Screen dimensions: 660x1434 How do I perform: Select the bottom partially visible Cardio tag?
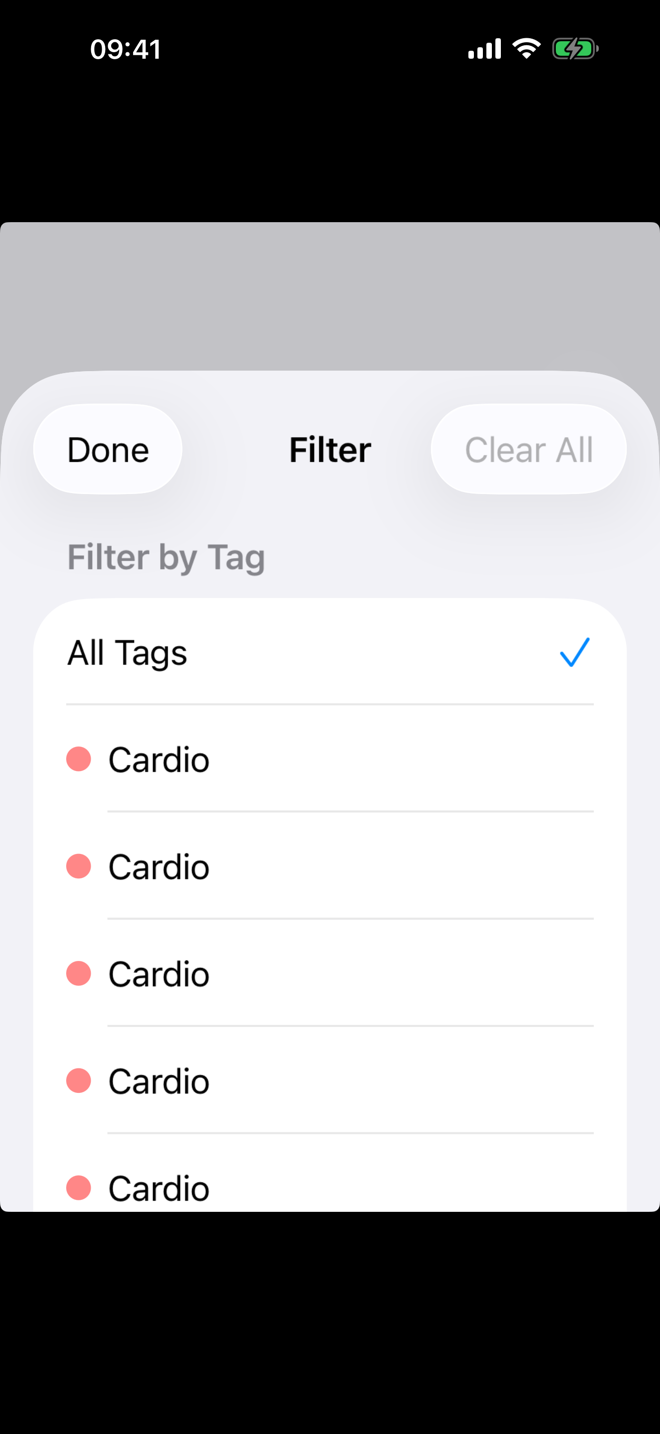pyautogui.click(x=159, y=1188)
